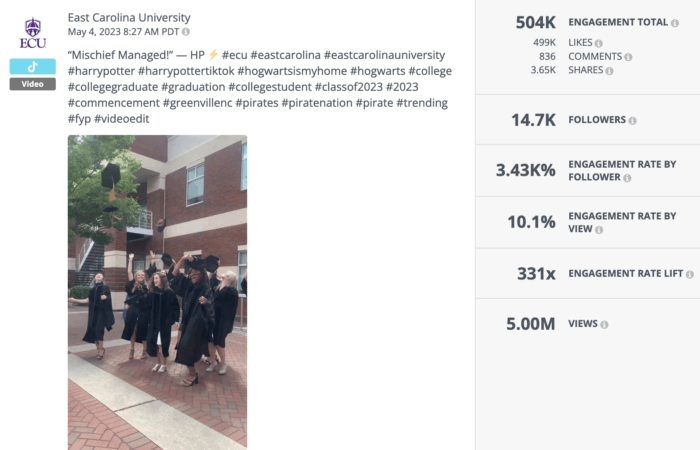The height and width of the screenshot is (450, 700).
Task: Click the Comments info icon
Action: tap(628, 57)
